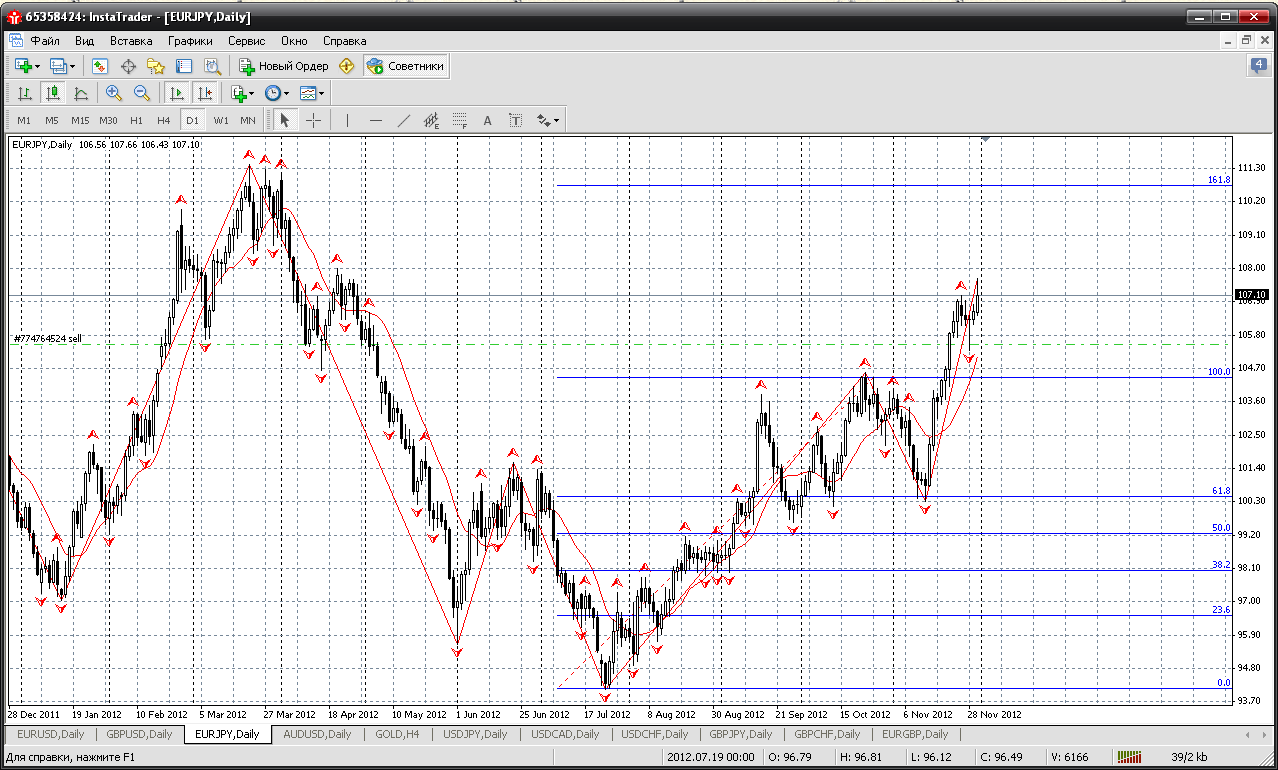The width and height of the screenshot is (1278, 770).
Task: Switch to the GOLD,H4 chart tab
Action: (x=395, y=734)
